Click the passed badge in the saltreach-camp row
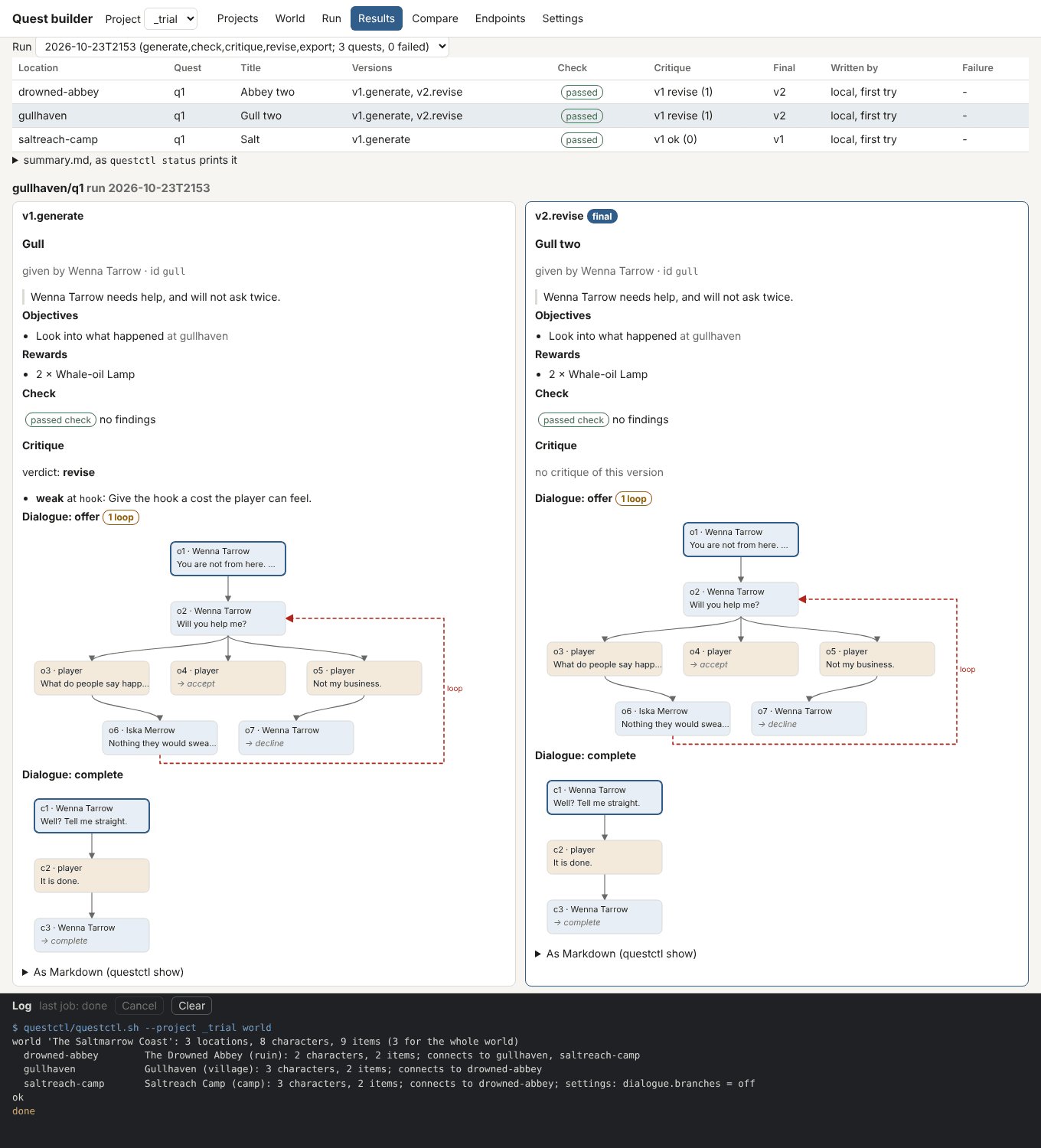1041x1148 pixels. [x=582, y=140]
